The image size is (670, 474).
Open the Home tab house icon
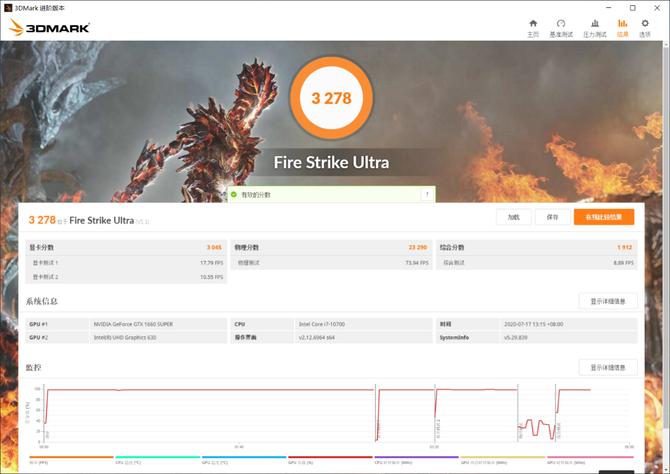tap(533, 28)
